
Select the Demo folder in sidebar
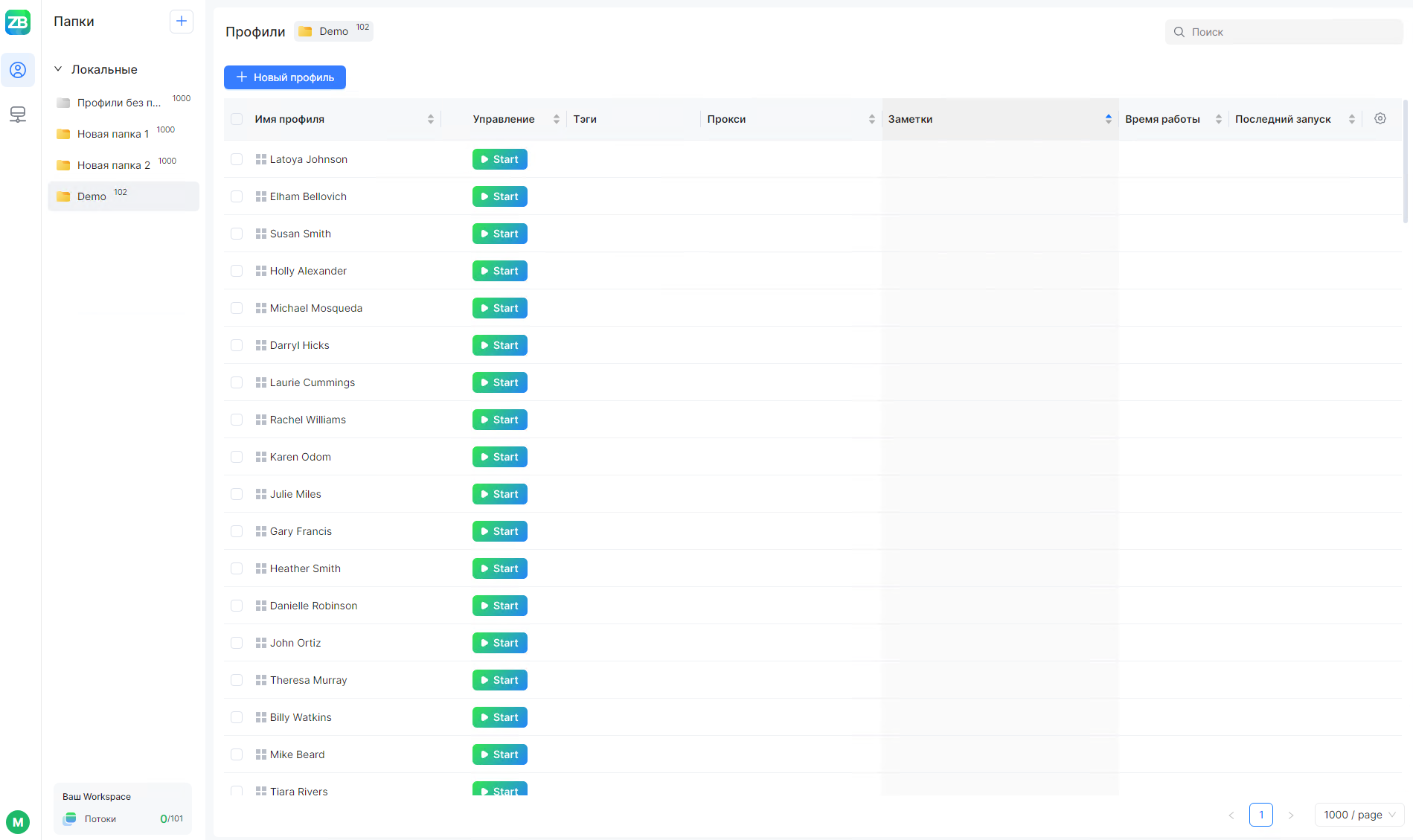pyautogui.click(x=92, y=196)
